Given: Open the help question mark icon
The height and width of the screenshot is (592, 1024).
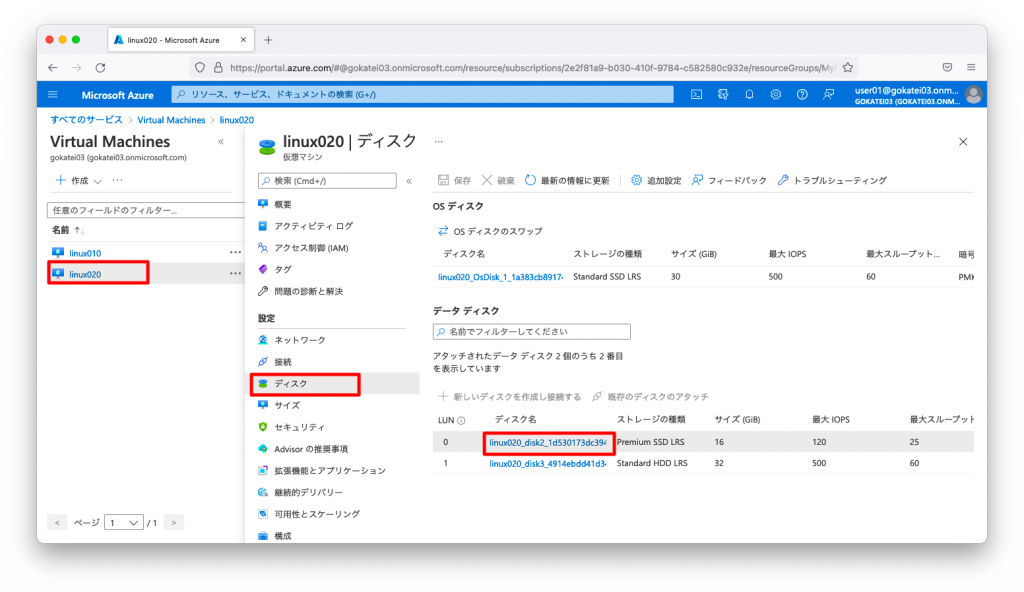Looking at the screenshot, I should [x=802, y=95].
